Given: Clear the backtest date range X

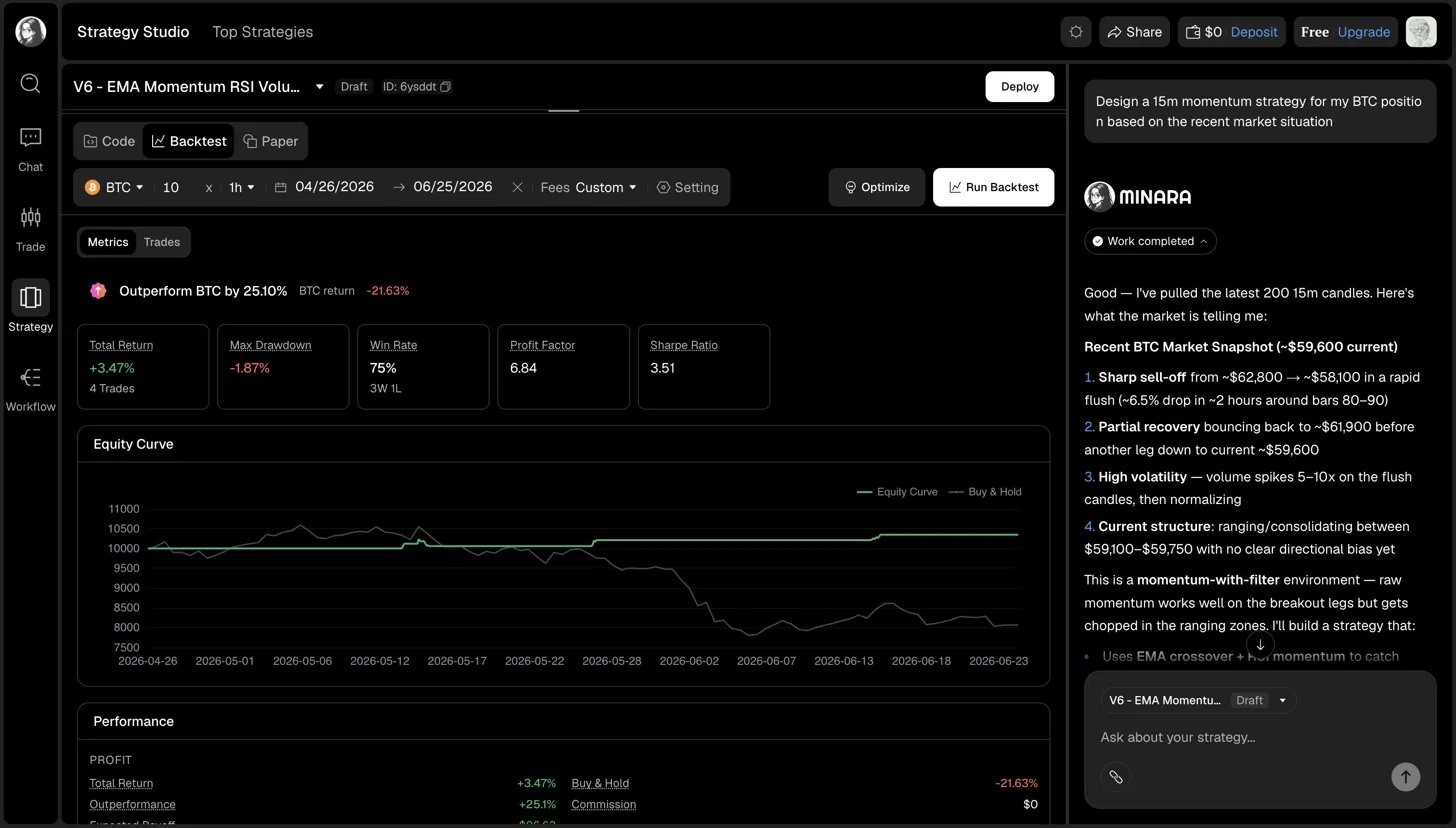Looking at the screenshot, I should coord(517,187).
